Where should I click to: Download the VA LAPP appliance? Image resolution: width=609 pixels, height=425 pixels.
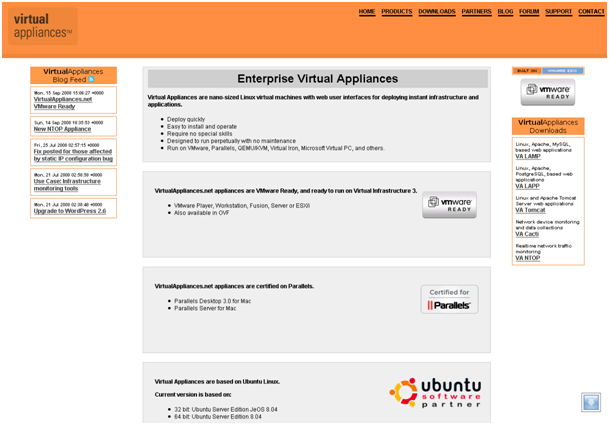coord(527,186)
